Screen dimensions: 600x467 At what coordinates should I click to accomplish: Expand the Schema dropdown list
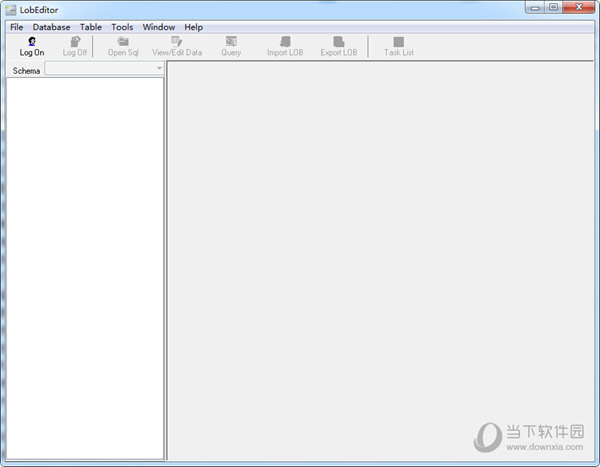pyautogui.click(x=159, y=69)
